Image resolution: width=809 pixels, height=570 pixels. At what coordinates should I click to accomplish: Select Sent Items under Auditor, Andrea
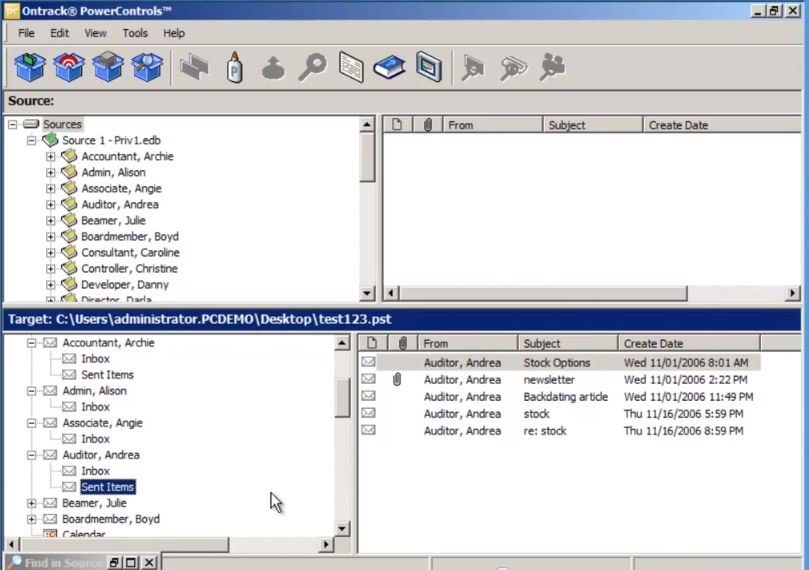pos(107,486)
